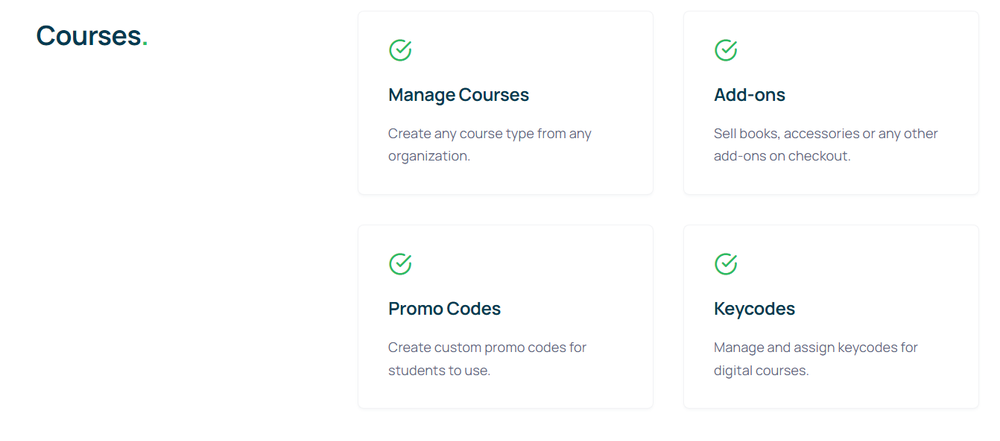This screenshot has height=441, width=1000.
Task: Click the green checkmark above Keycodes
Action: [726, 264]
